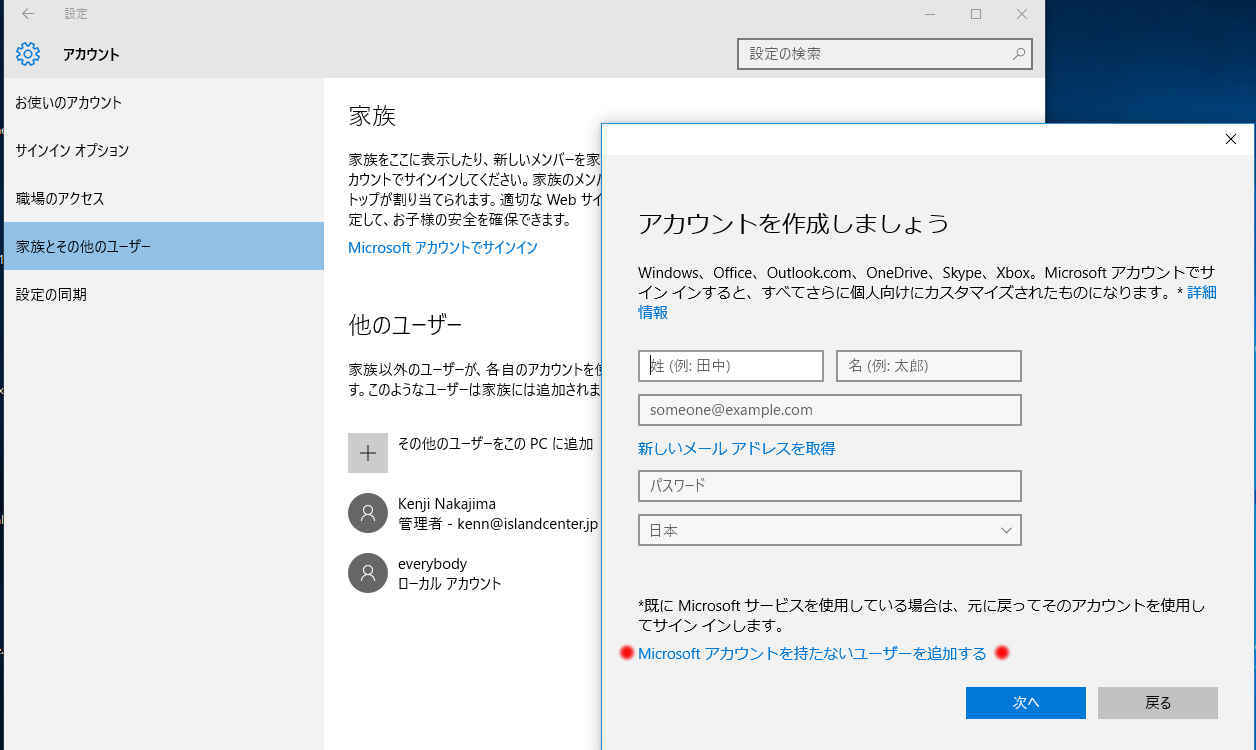Viewport: 1256px width, 750px height.
Task: Open 職場のアクセス section
Action: click(162, 198)
